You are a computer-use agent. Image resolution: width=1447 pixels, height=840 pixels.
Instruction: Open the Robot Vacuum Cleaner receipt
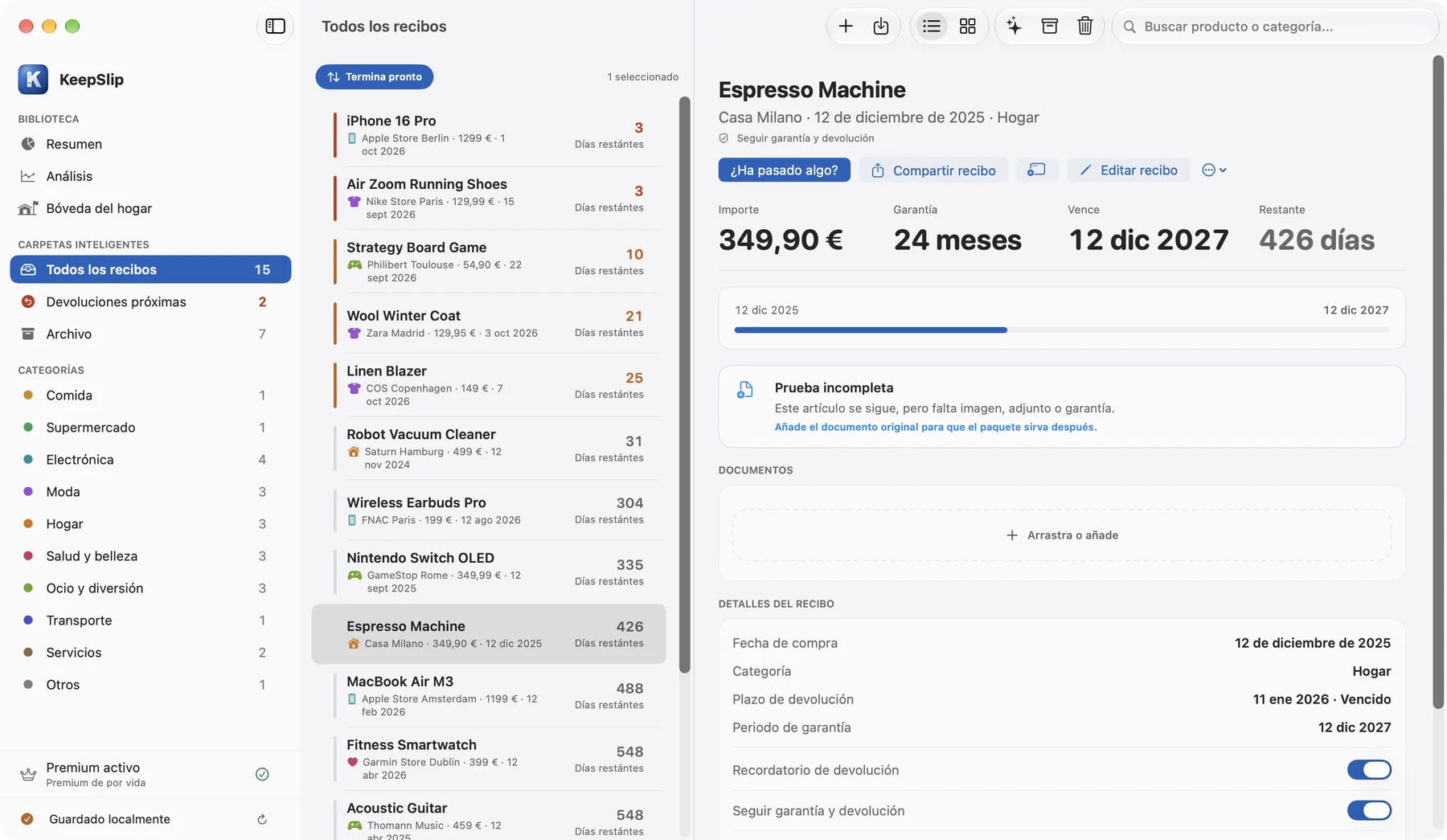pos(489,448)
